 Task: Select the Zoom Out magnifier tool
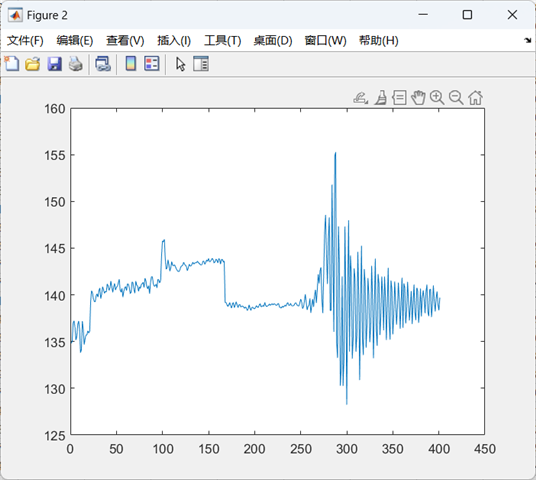click(456, 98)
